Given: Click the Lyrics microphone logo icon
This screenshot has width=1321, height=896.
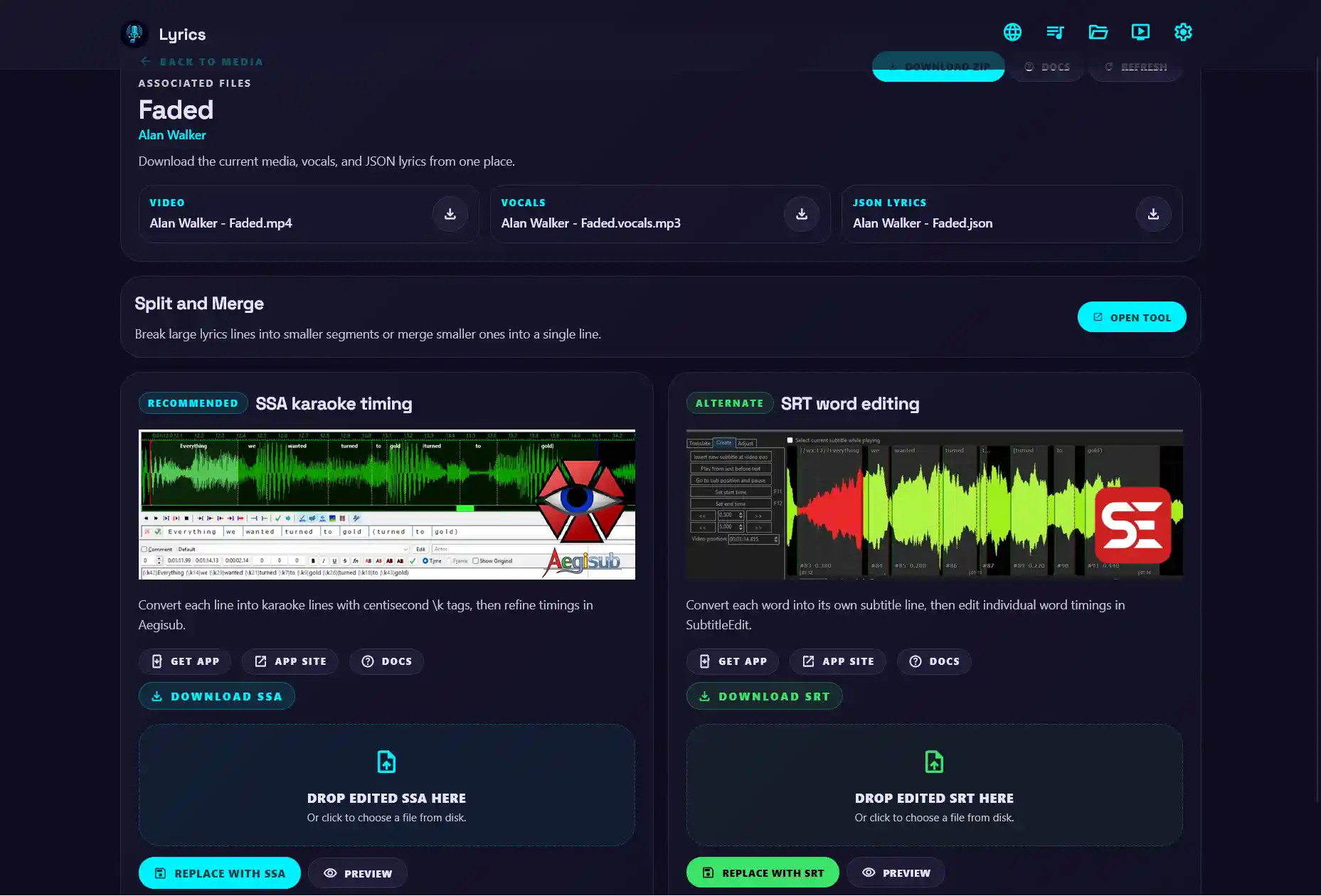Looking at the screenshot, I should [134, 33].
